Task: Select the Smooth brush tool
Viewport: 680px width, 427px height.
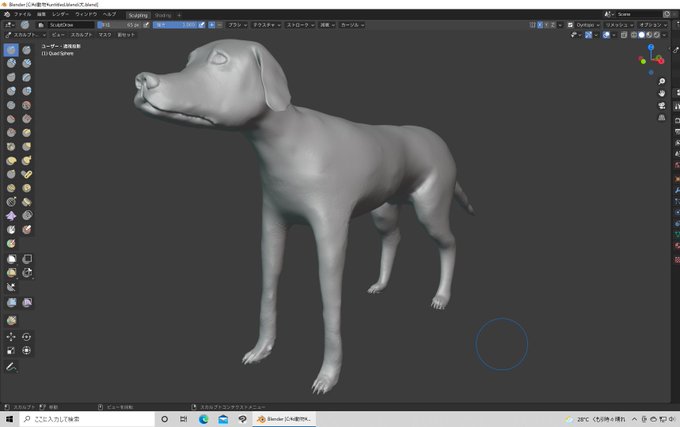Action: click(26, 105)
